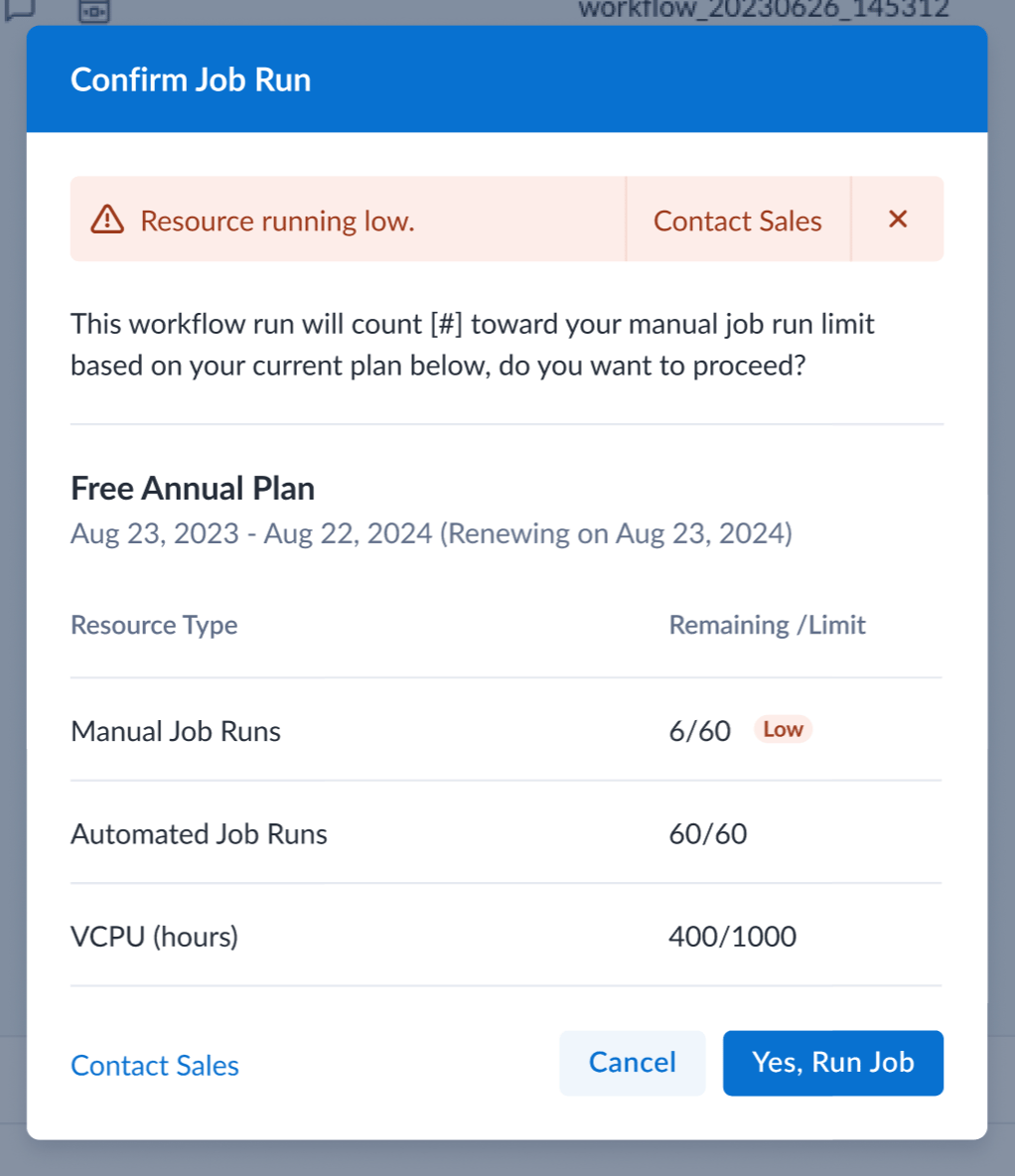Click the Low badge next to 6/60
The image size is (1015, 1176).
click(783, 730)
